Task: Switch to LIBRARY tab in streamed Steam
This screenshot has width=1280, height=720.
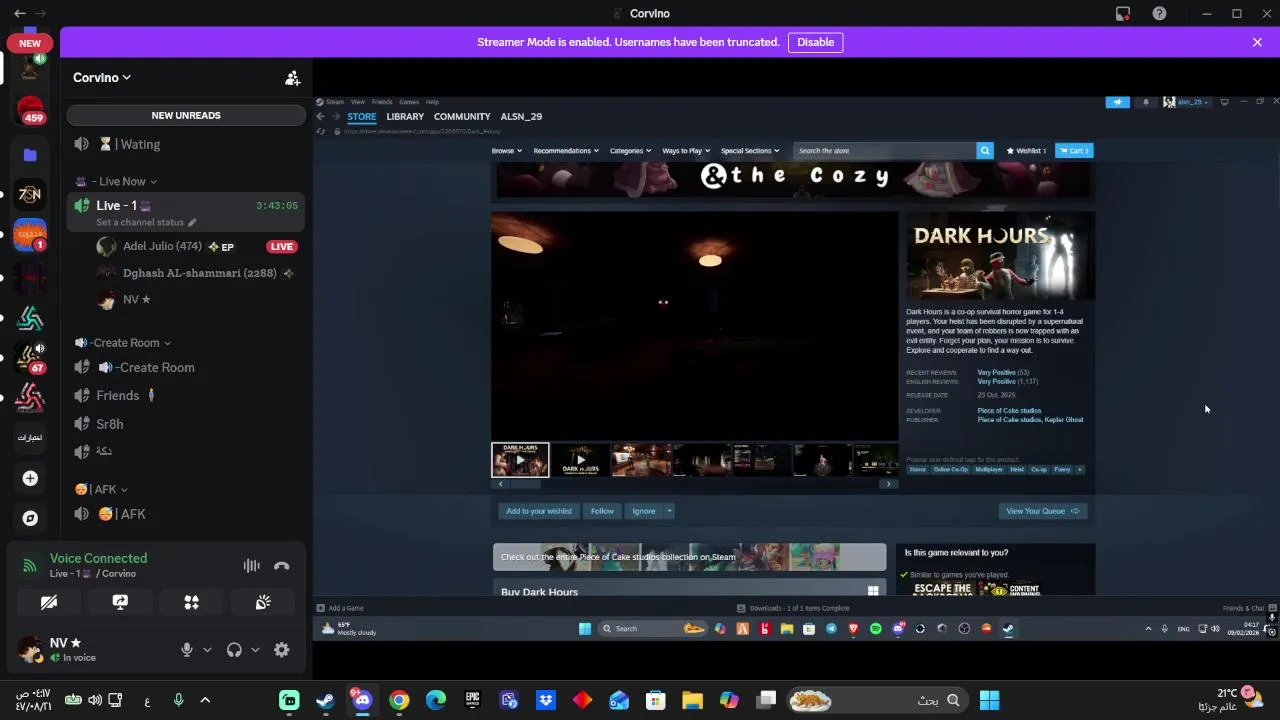Action: (x=405, y=116)
